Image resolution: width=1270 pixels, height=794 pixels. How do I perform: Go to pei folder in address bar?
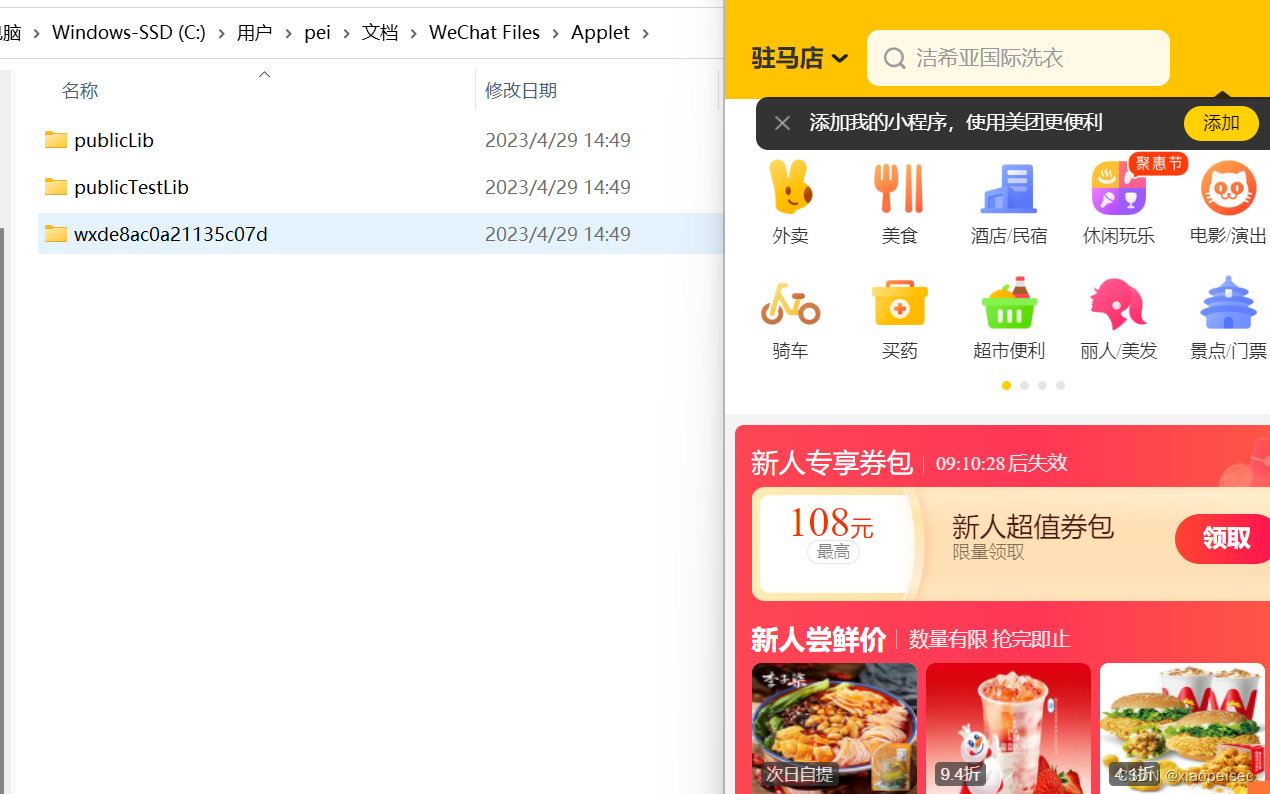point(317,33)
